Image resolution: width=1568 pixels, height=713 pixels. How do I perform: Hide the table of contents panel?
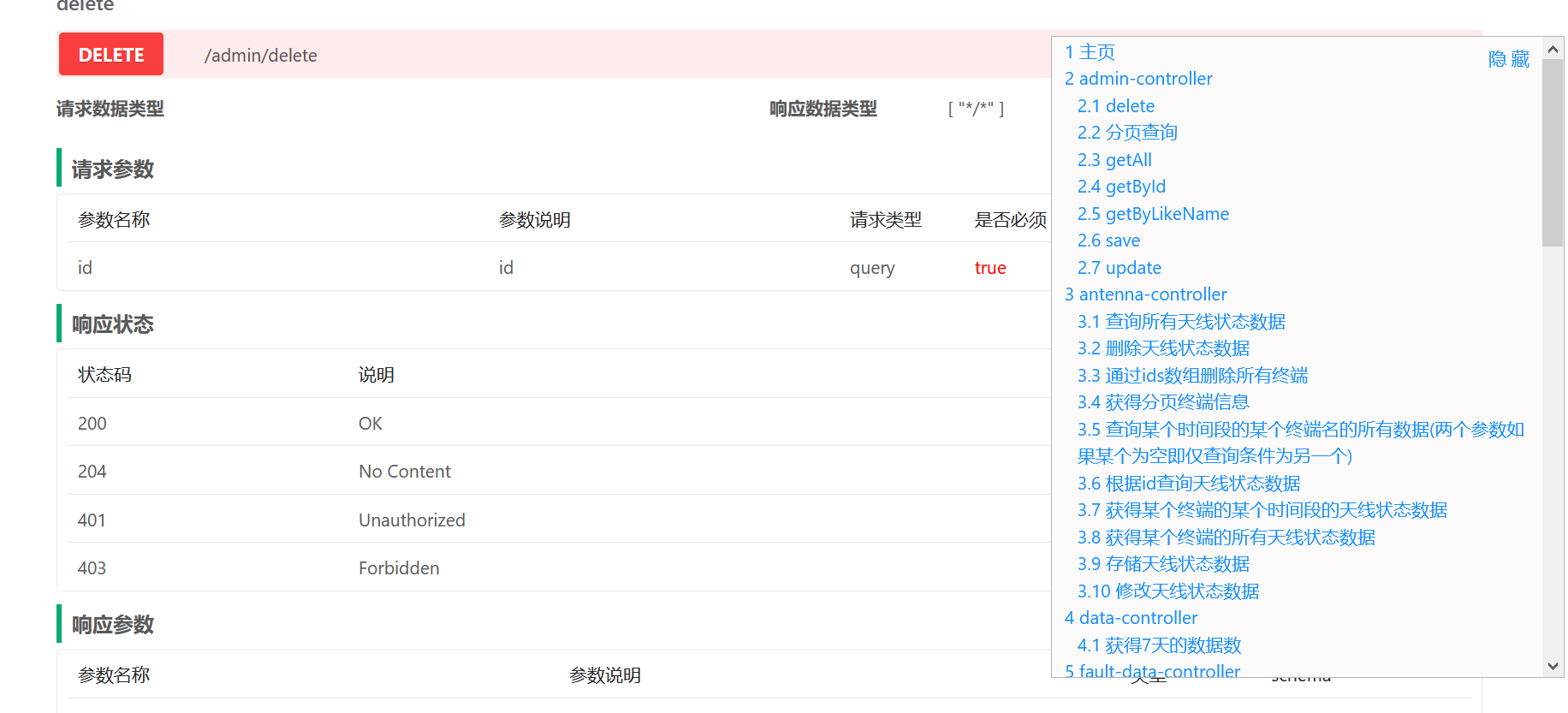tap(1508, 59)
